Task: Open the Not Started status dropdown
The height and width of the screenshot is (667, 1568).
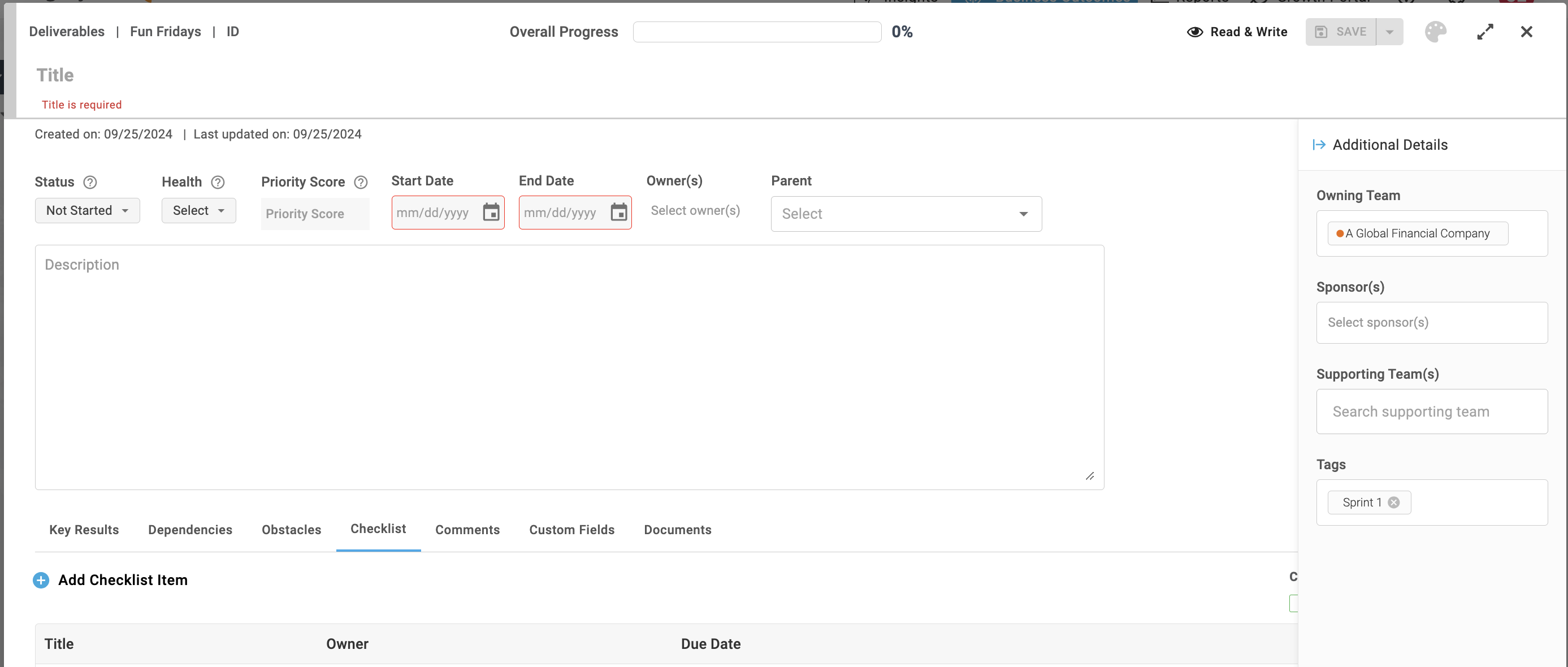Action: 88,211
